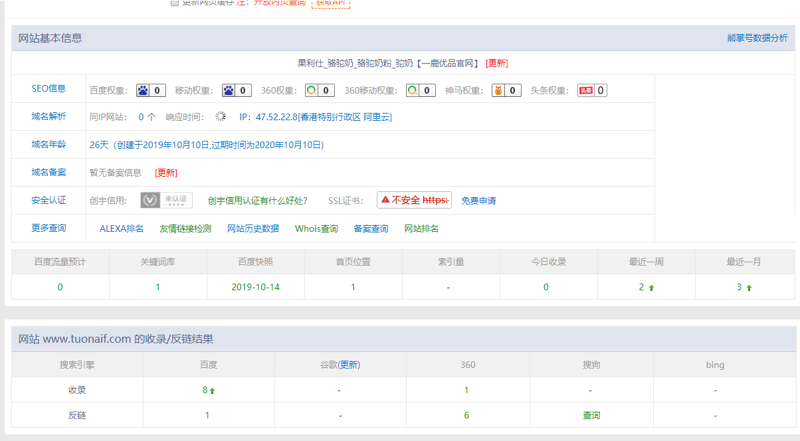Click 百度流量预计 value 0
The image size is (800, 441).
(x=60, y=287)
